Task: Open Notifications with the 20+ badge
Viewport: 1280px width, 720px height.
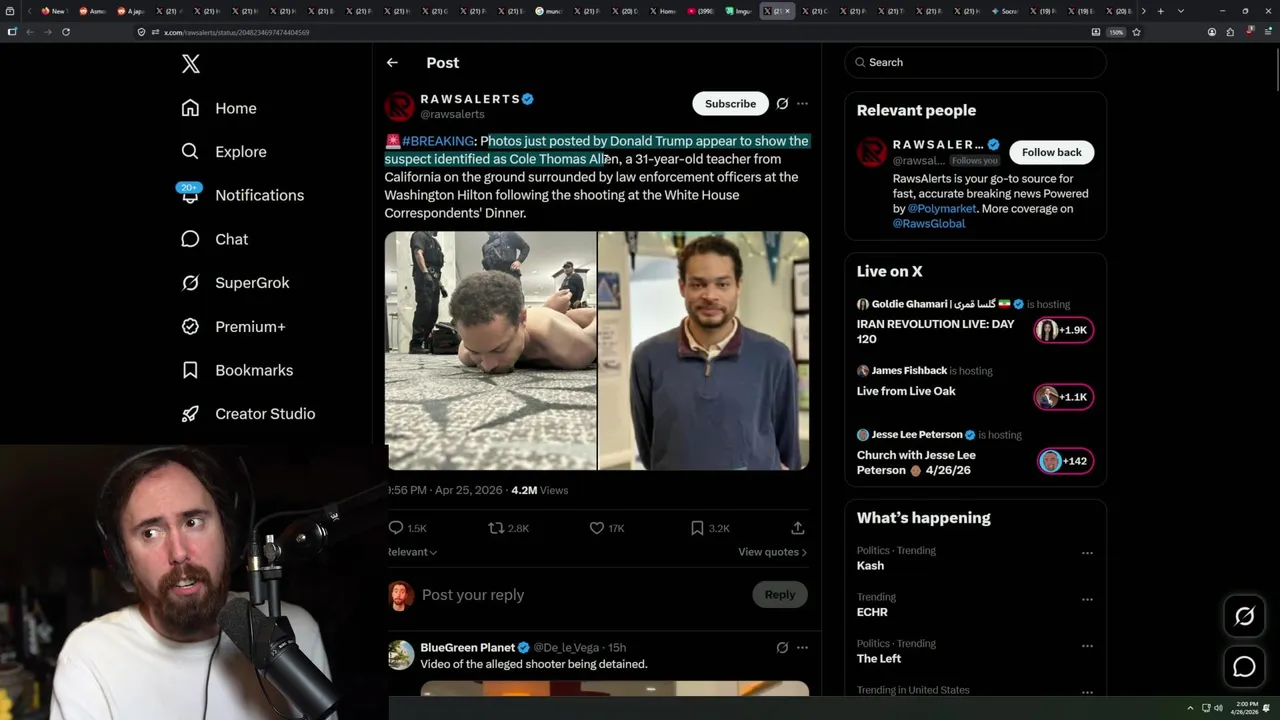Action: pos(242,195)
